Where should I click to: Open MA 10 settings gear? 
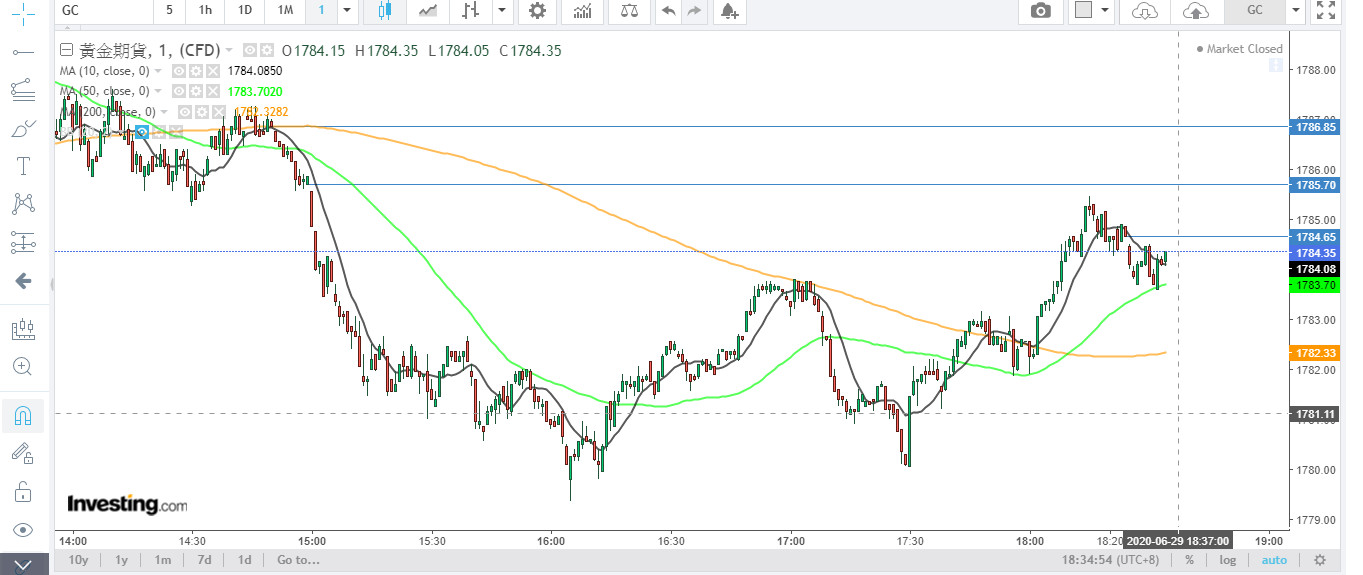point(195,71)
